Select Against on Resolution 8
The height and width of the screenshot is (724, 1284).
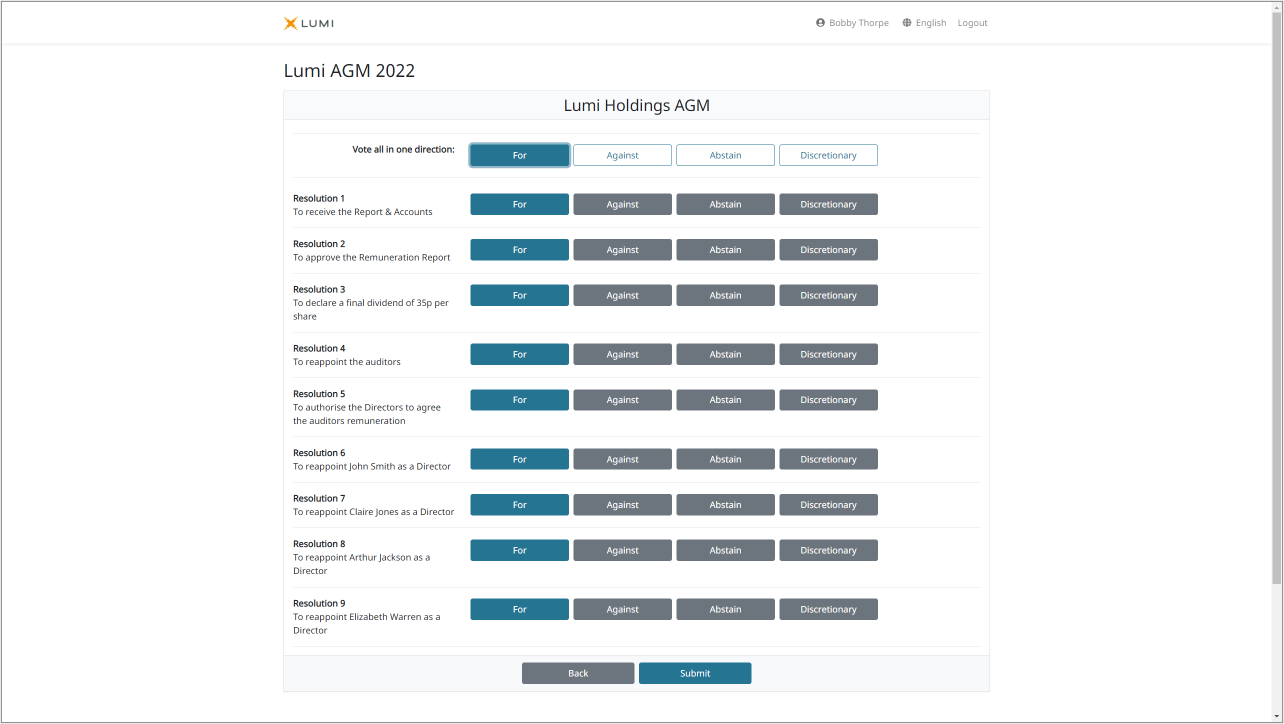pyautogui.click(x=623, y=550)
